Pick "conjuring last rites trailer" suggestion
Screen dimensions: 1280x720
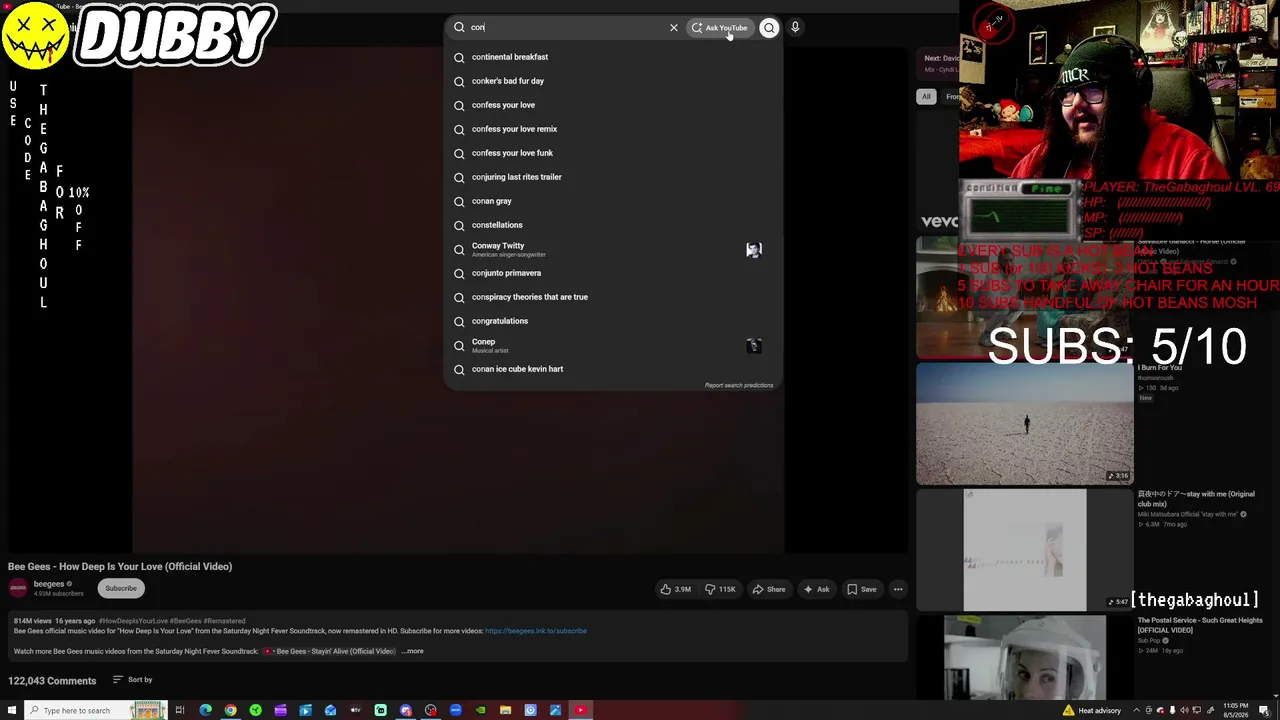(613, 177)
